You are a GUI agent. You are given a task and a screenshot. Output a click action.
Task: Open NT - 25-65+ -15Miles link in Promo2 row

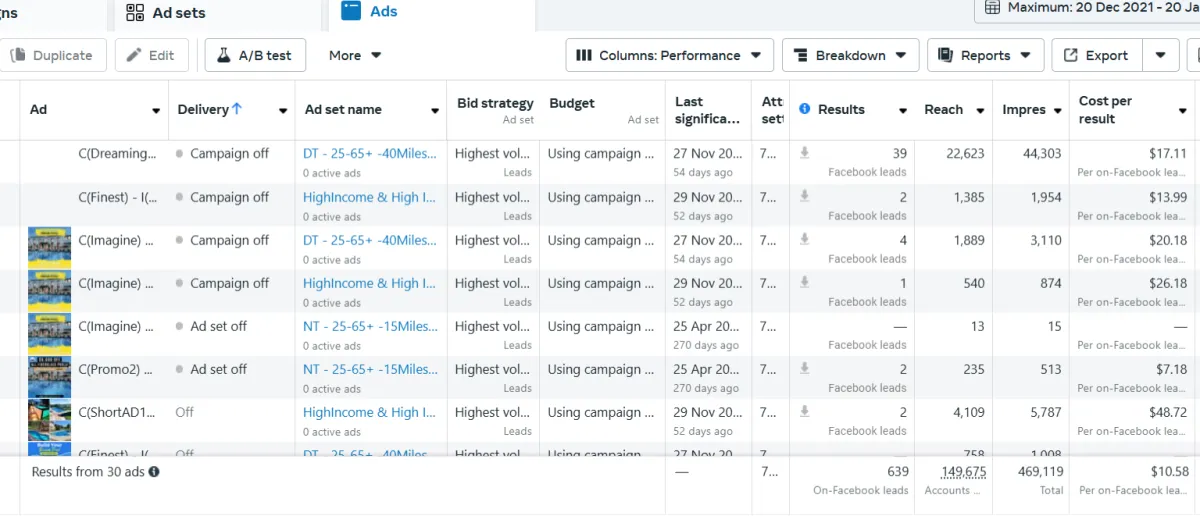point(370,369)
